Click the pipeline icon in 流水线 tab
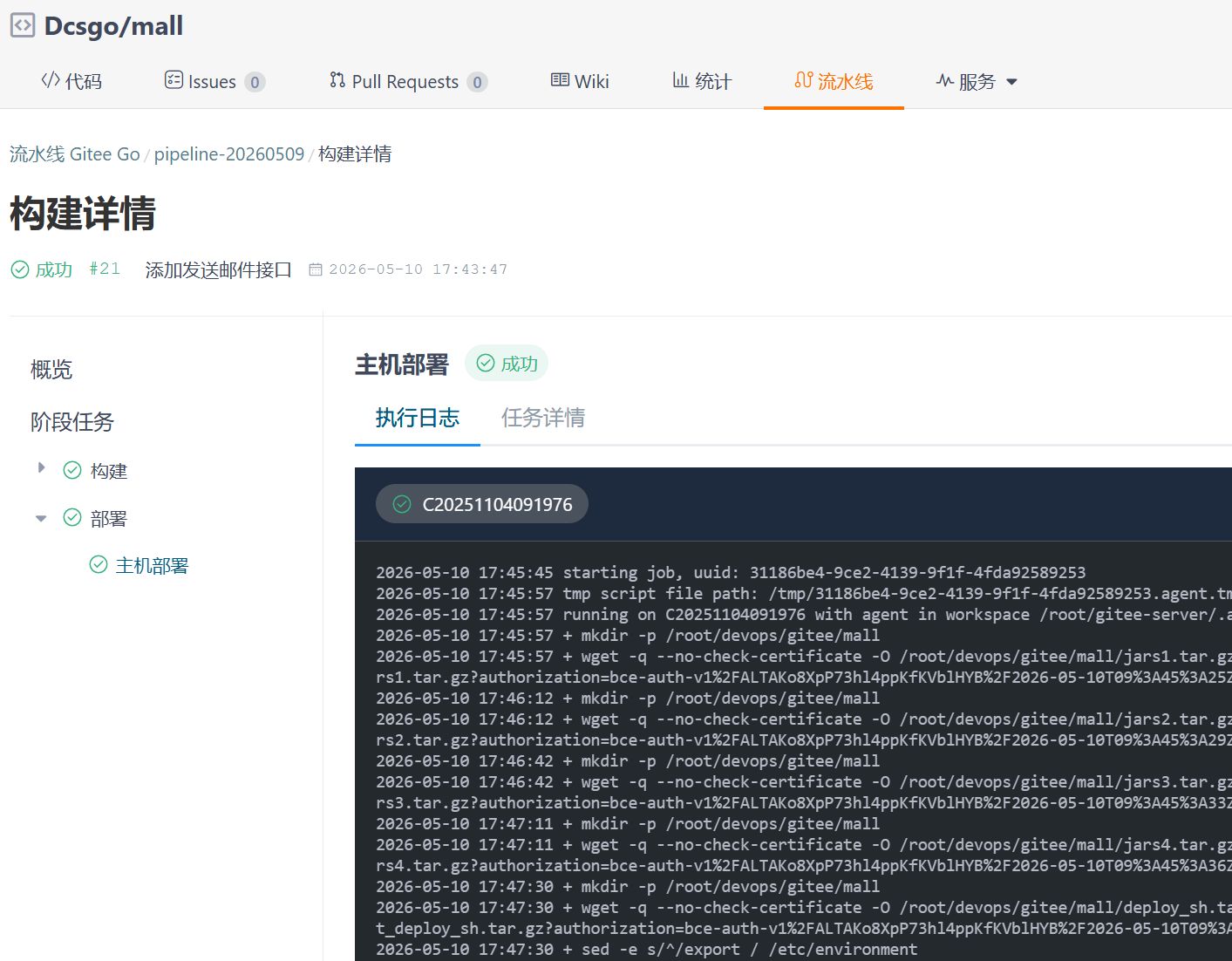 click(x=804, y=80)
